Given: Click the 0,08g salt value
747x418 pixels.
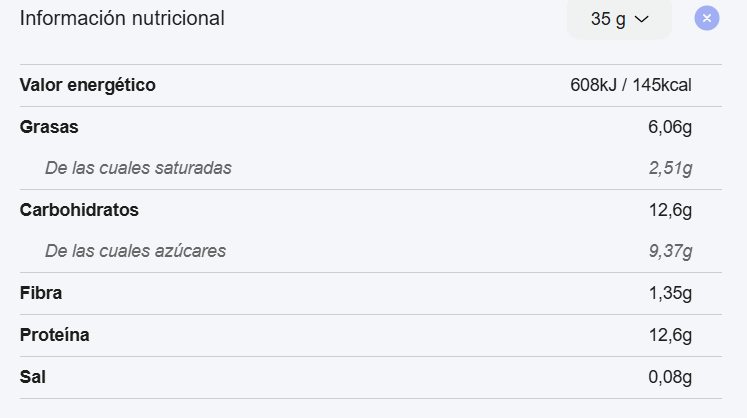Looking at the screenshot, I should point(670,377).
